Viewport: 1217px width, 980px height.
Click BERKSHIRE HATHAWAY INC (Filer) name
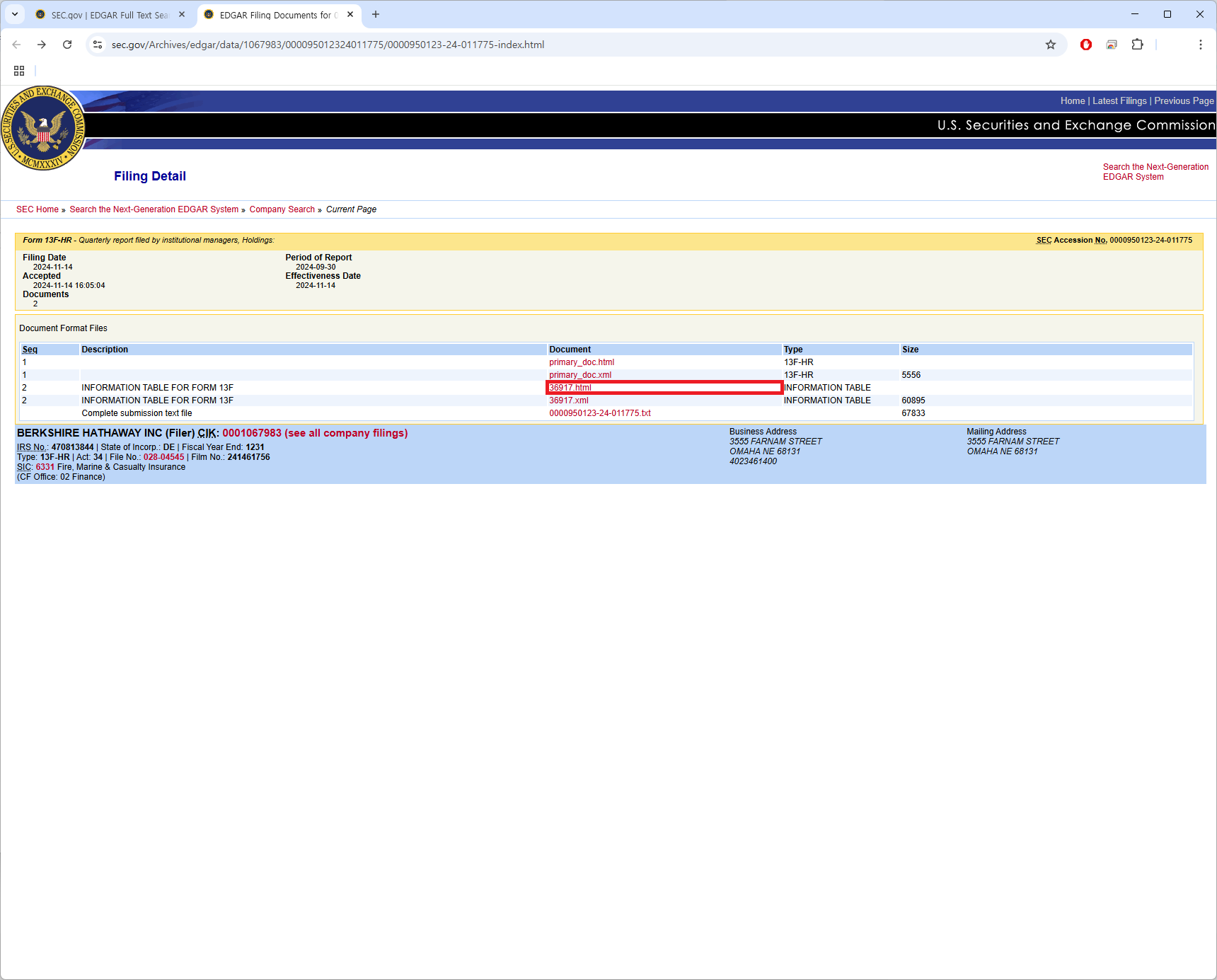click(105, 433)
